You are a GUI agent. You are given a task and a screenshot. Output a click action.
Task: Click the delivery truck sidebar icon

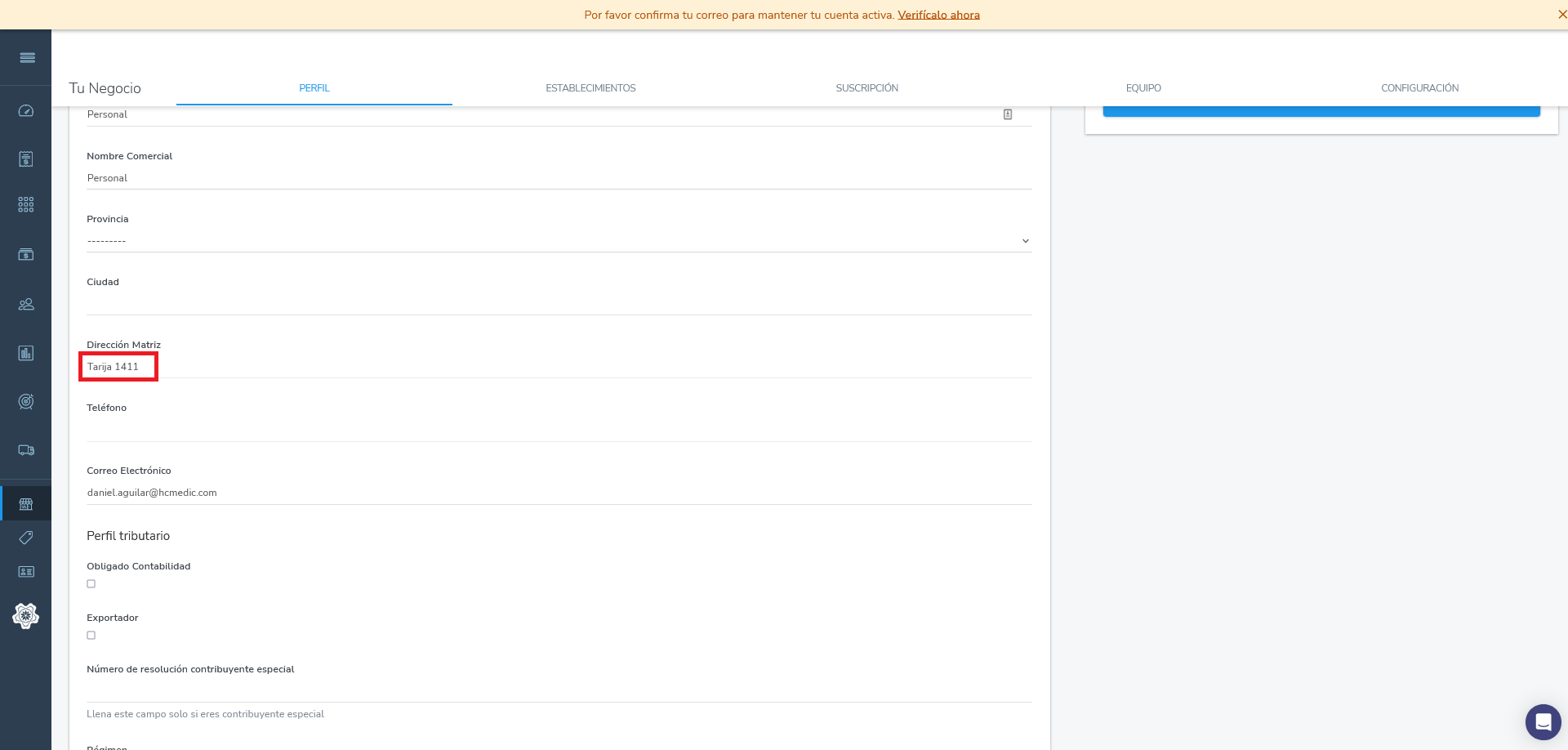click(26, 450)
